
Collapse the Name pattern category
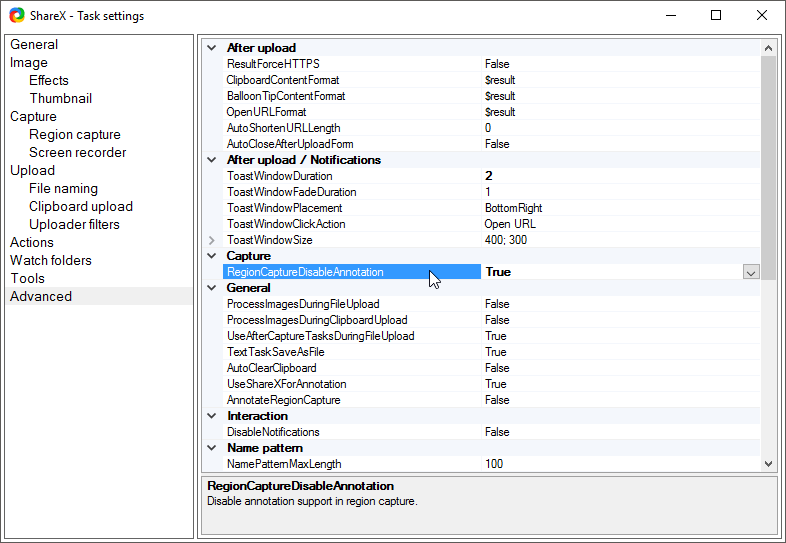(x=211, y=448)
